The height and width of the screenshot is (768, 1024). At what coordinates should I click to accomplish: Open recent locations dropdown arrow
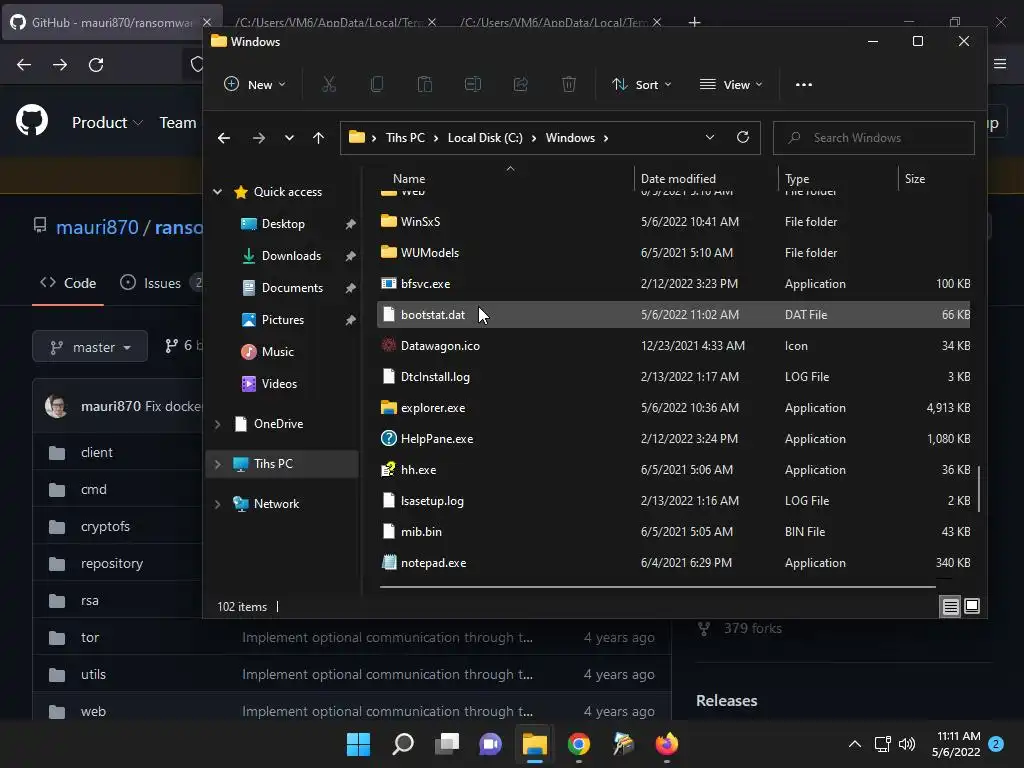click(289, 138)
